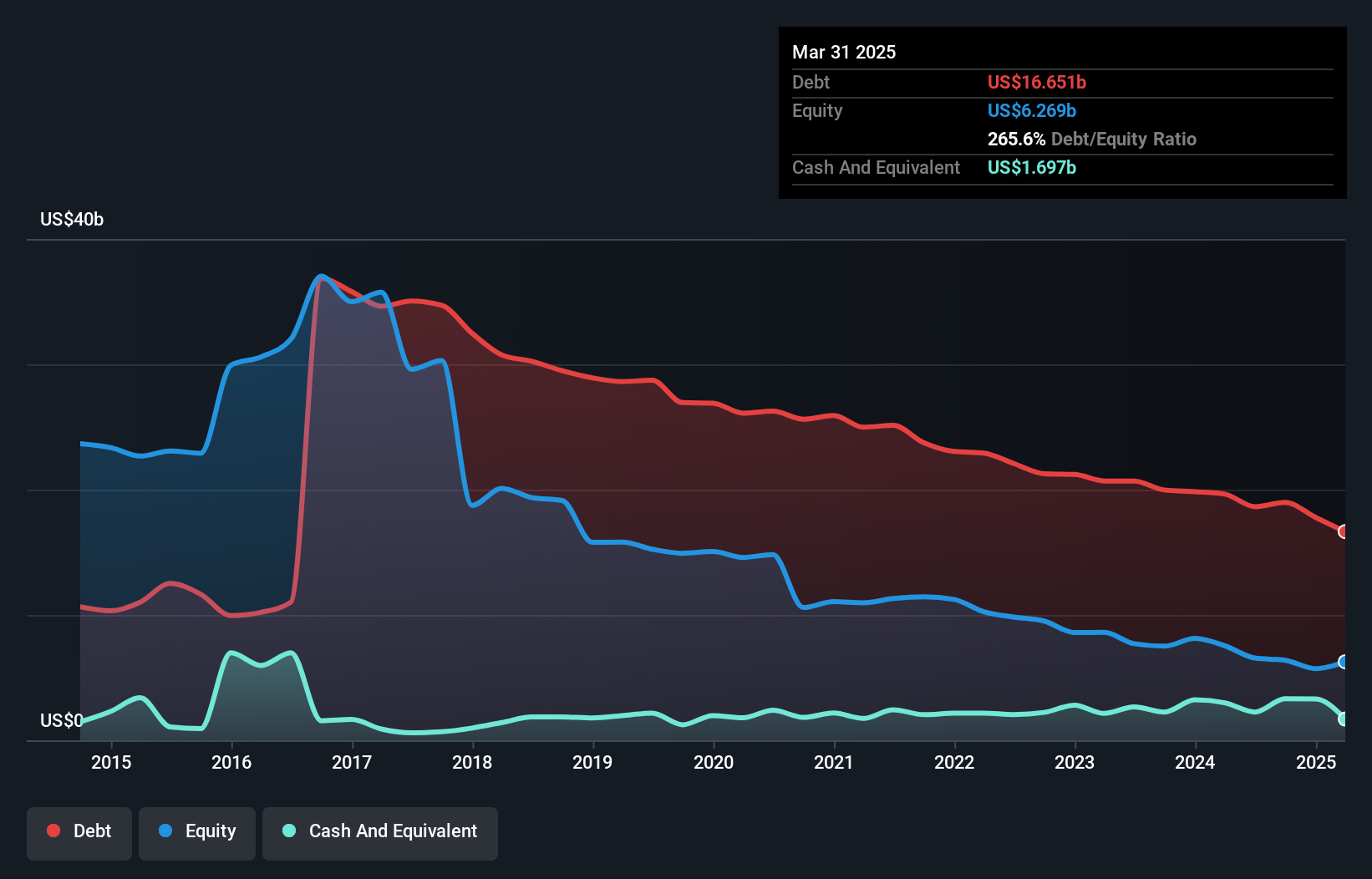Click the US$0 y-axis label
Image resolution: width=1372 pixels, height=879 pixels.
[62, 720]
